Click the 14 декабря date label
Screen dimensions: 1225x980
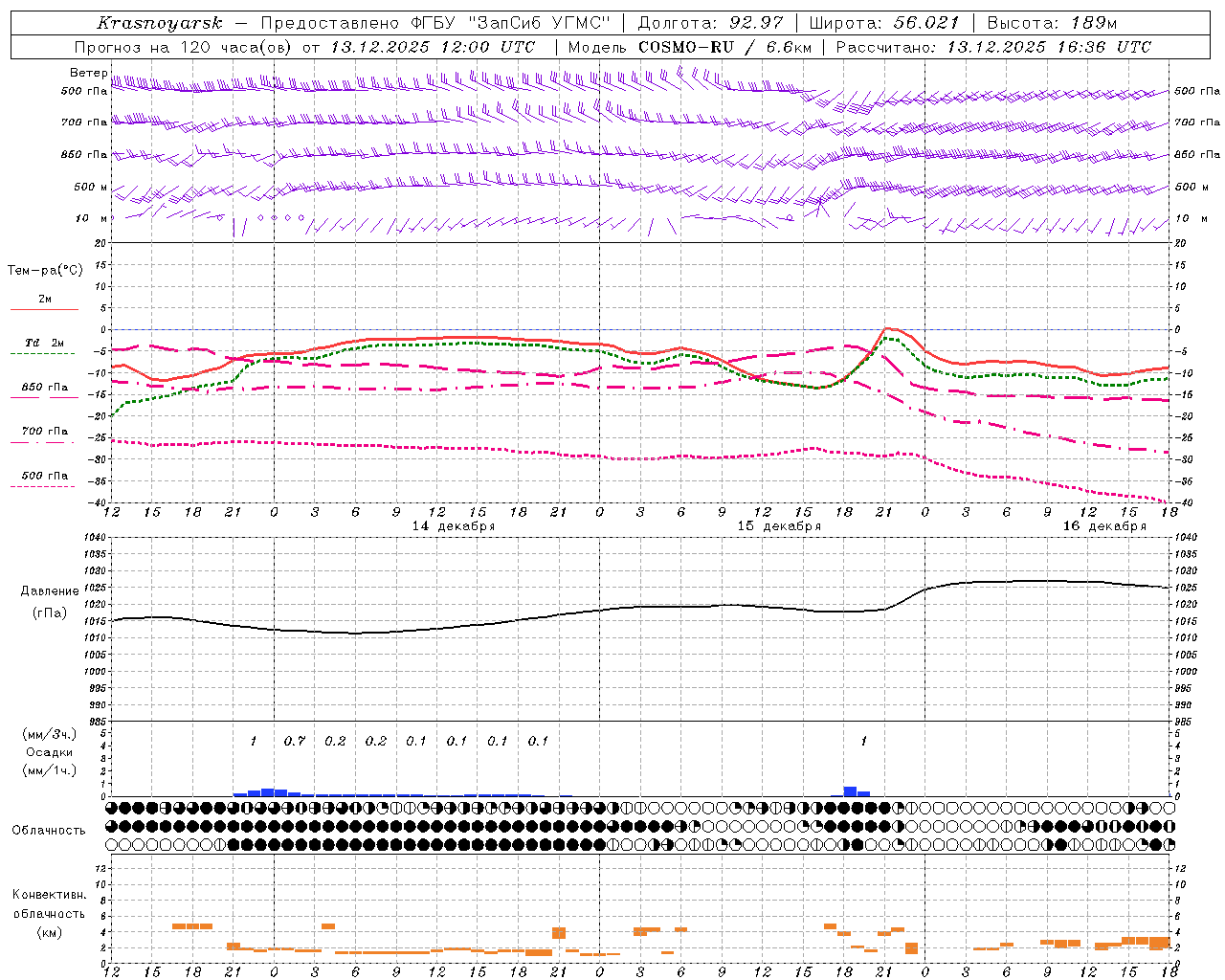454,526
